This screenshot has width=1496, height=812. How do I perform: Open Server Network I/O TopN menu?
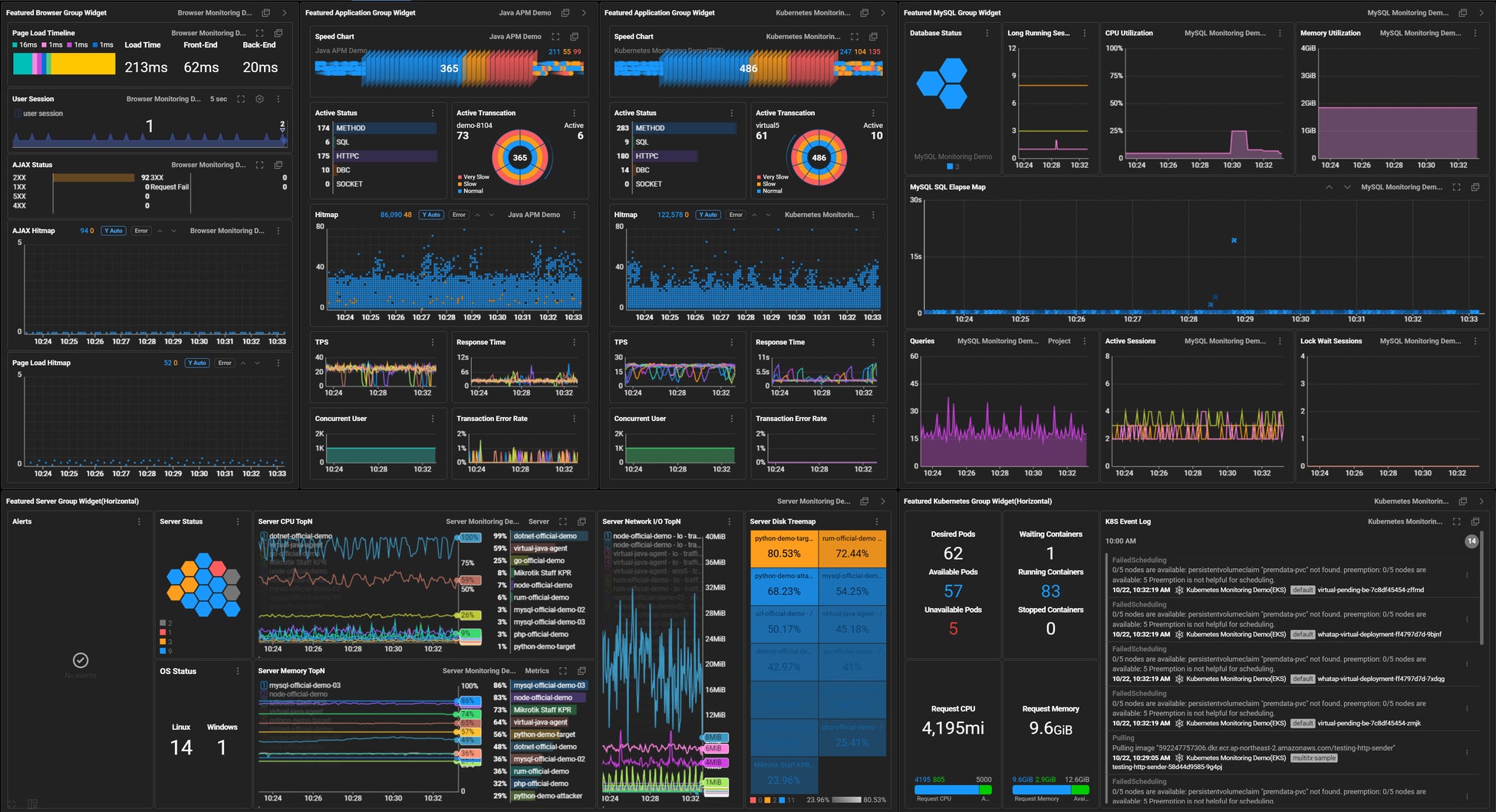click(x=730, y=521)
